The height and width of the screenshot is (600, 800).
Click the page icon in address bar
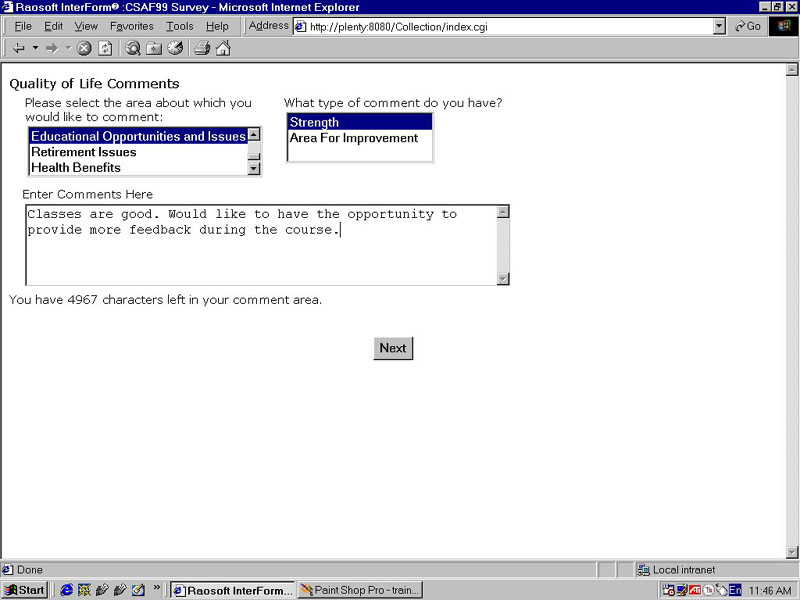pos(301,27)
